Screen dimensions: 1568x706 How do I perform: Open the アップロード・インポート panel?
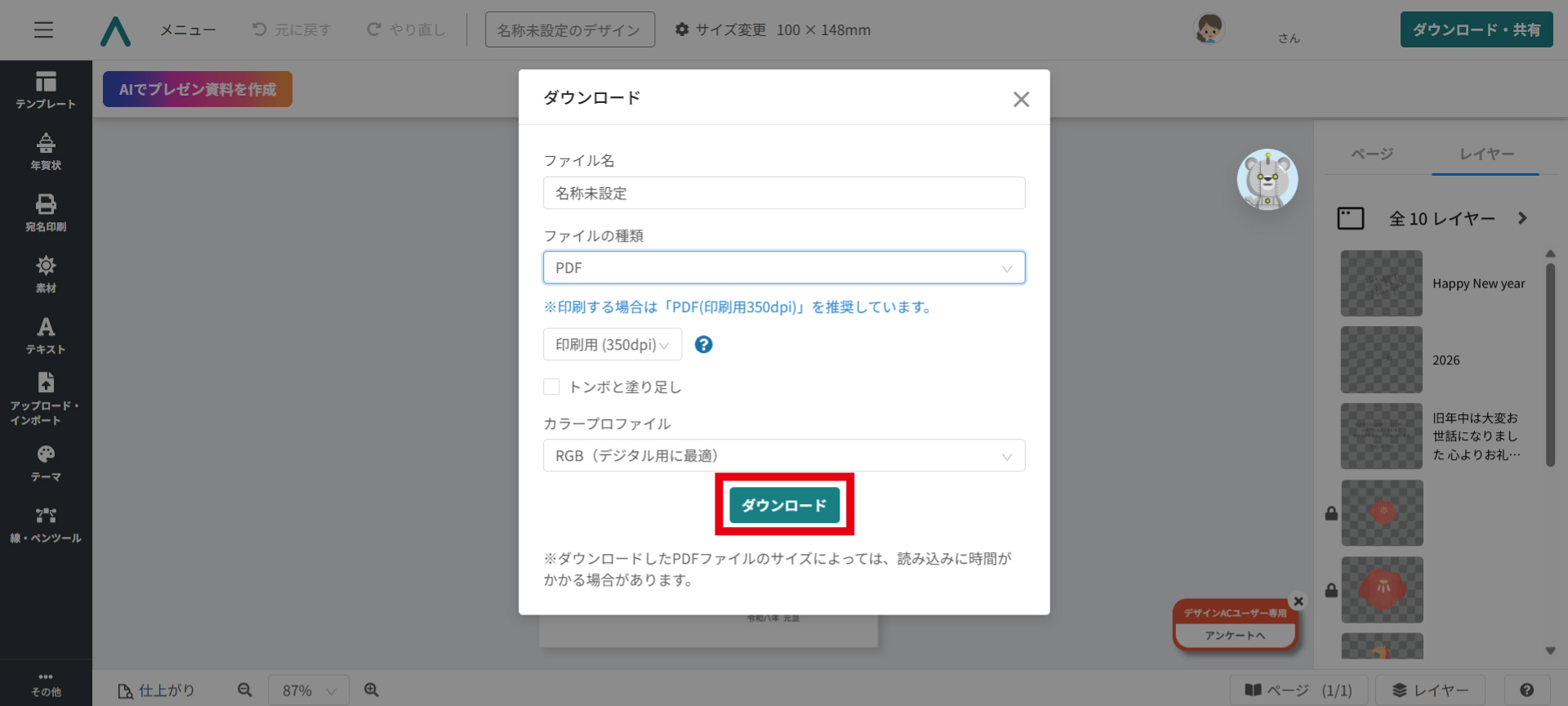click(x=46, y=399)
